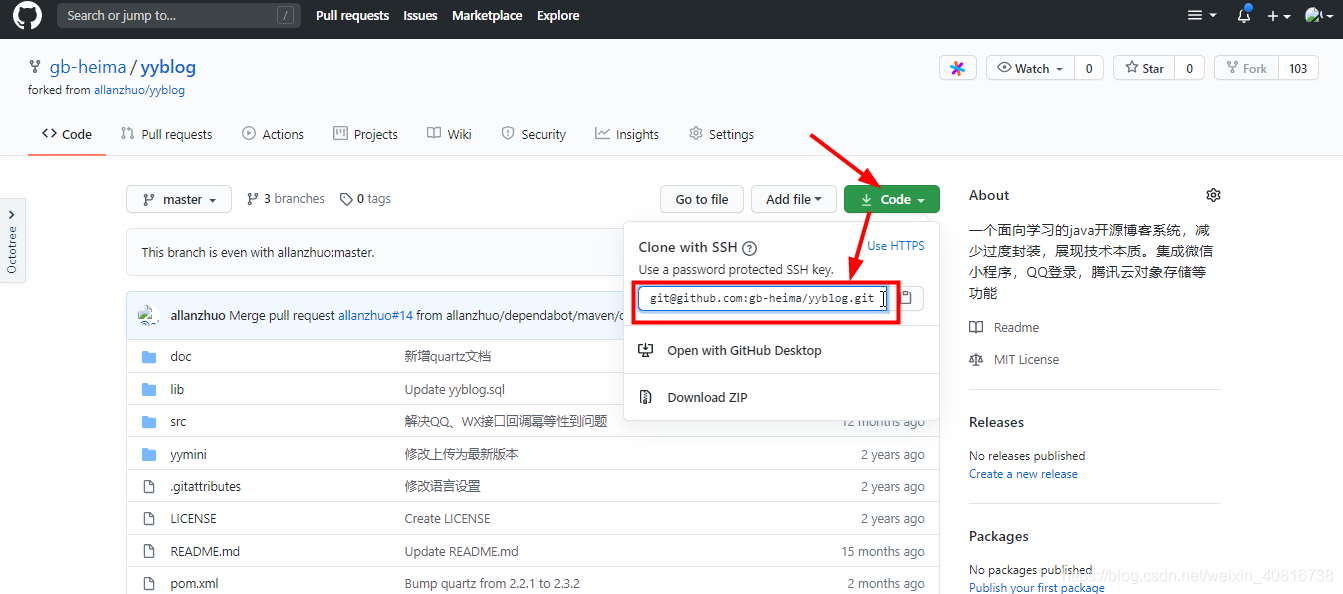
Task: Open the user avatar menu
Action: 1320,16
